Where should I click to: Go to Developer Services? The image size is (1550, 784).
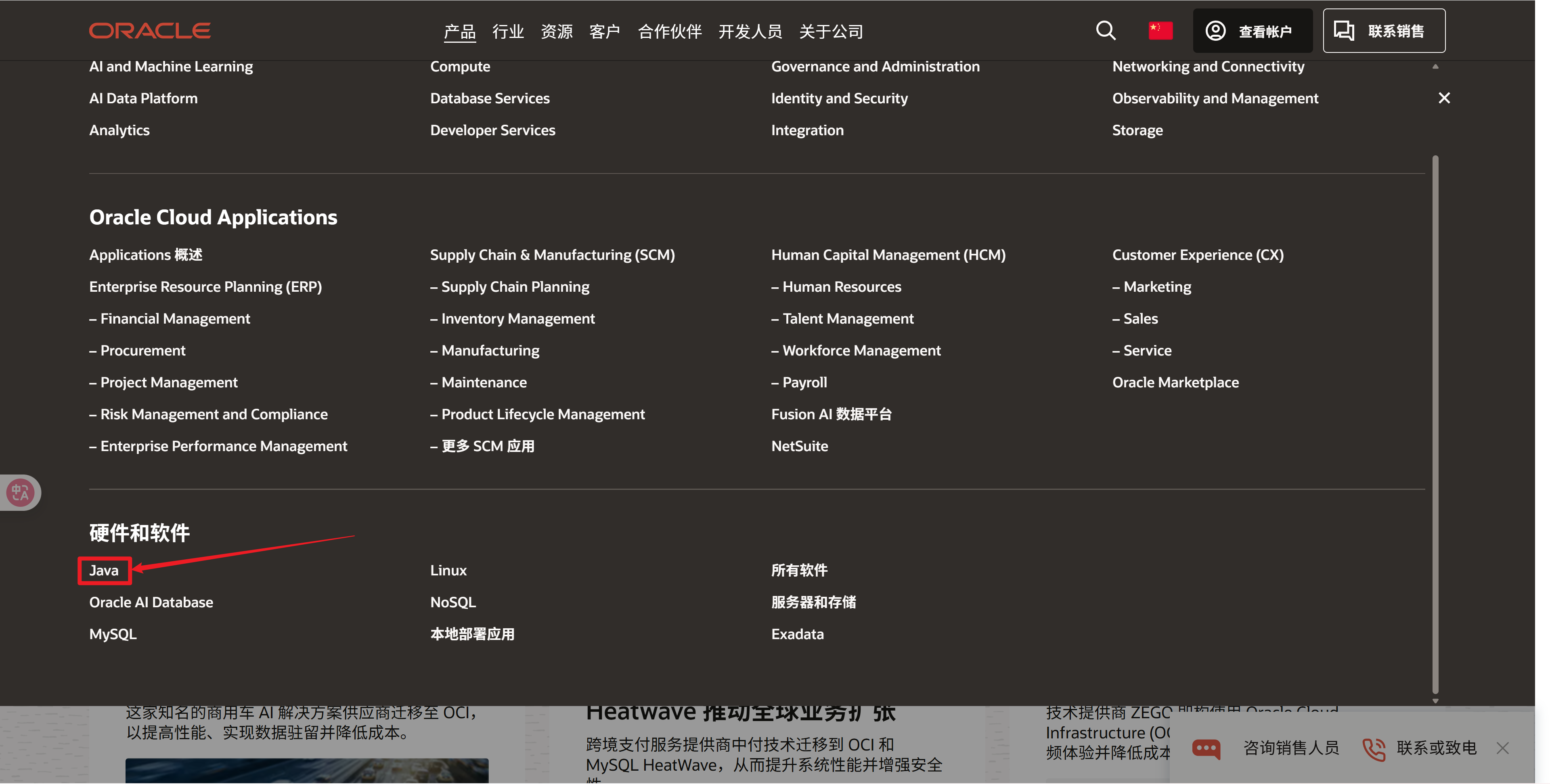[493, 130]
